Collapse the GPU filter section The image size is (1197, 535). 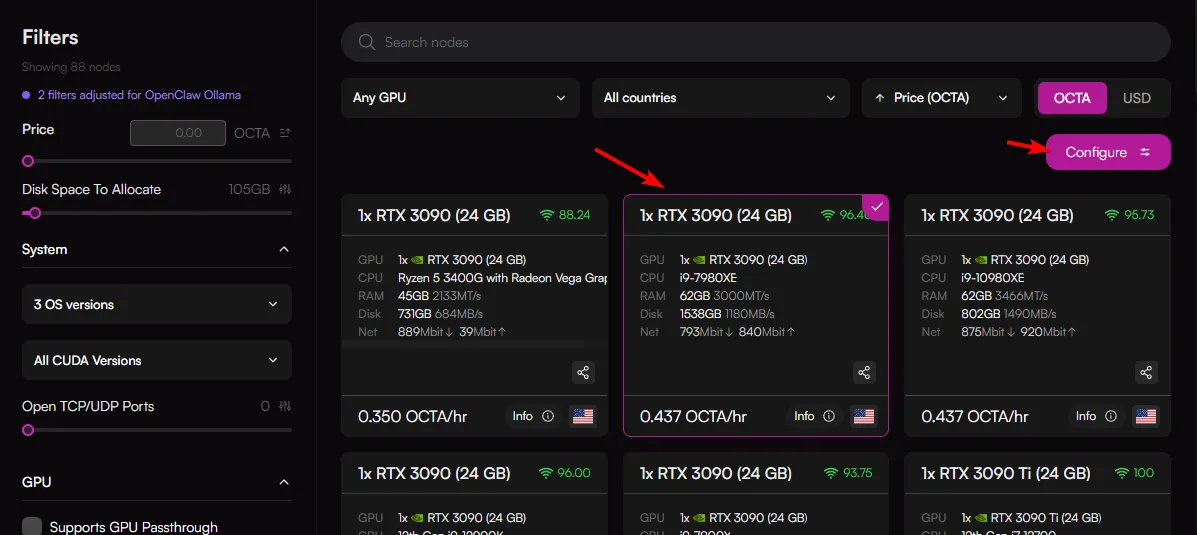[x=284, y=482]
